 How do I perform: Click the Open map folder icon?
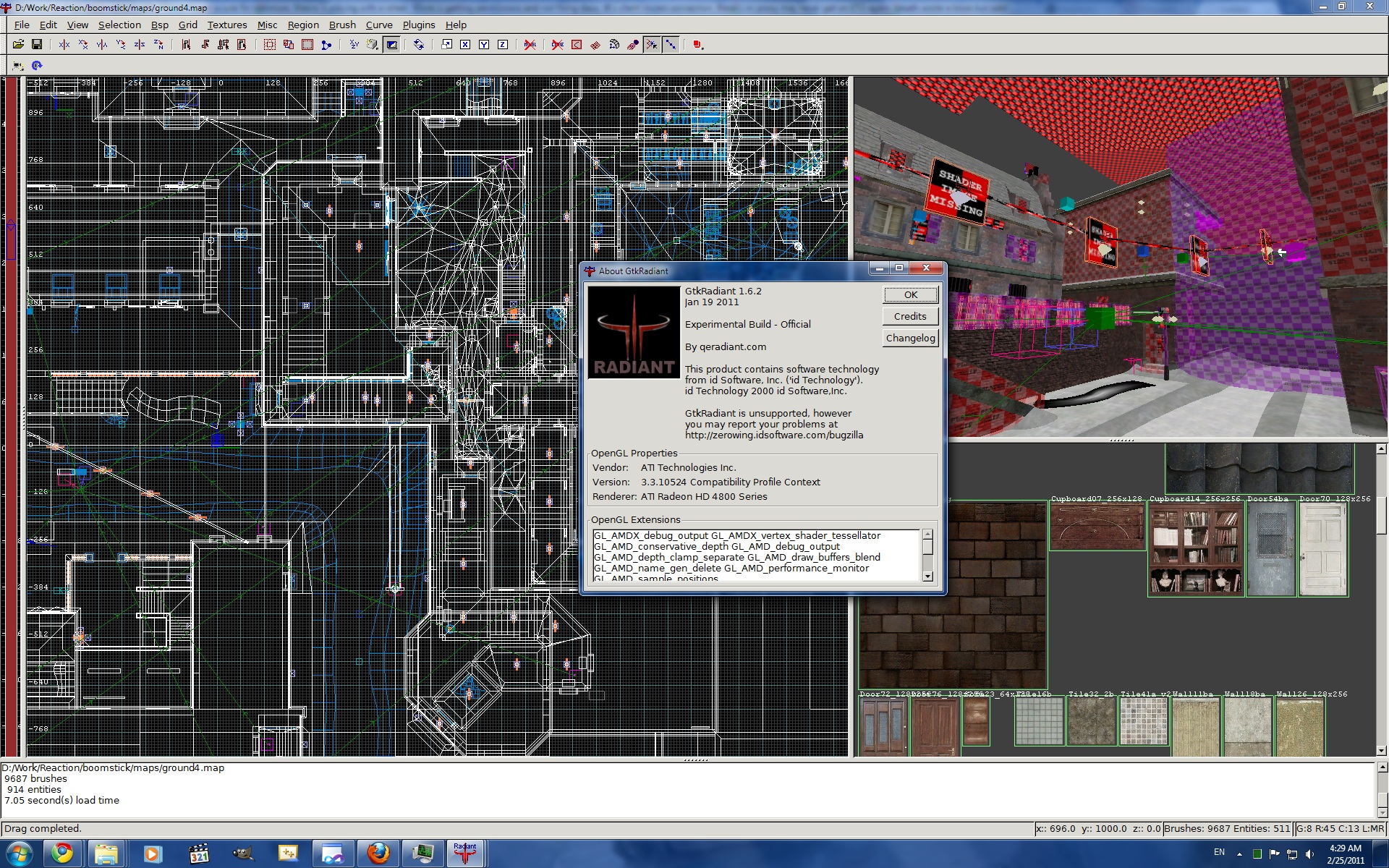(x=18, y=45)
